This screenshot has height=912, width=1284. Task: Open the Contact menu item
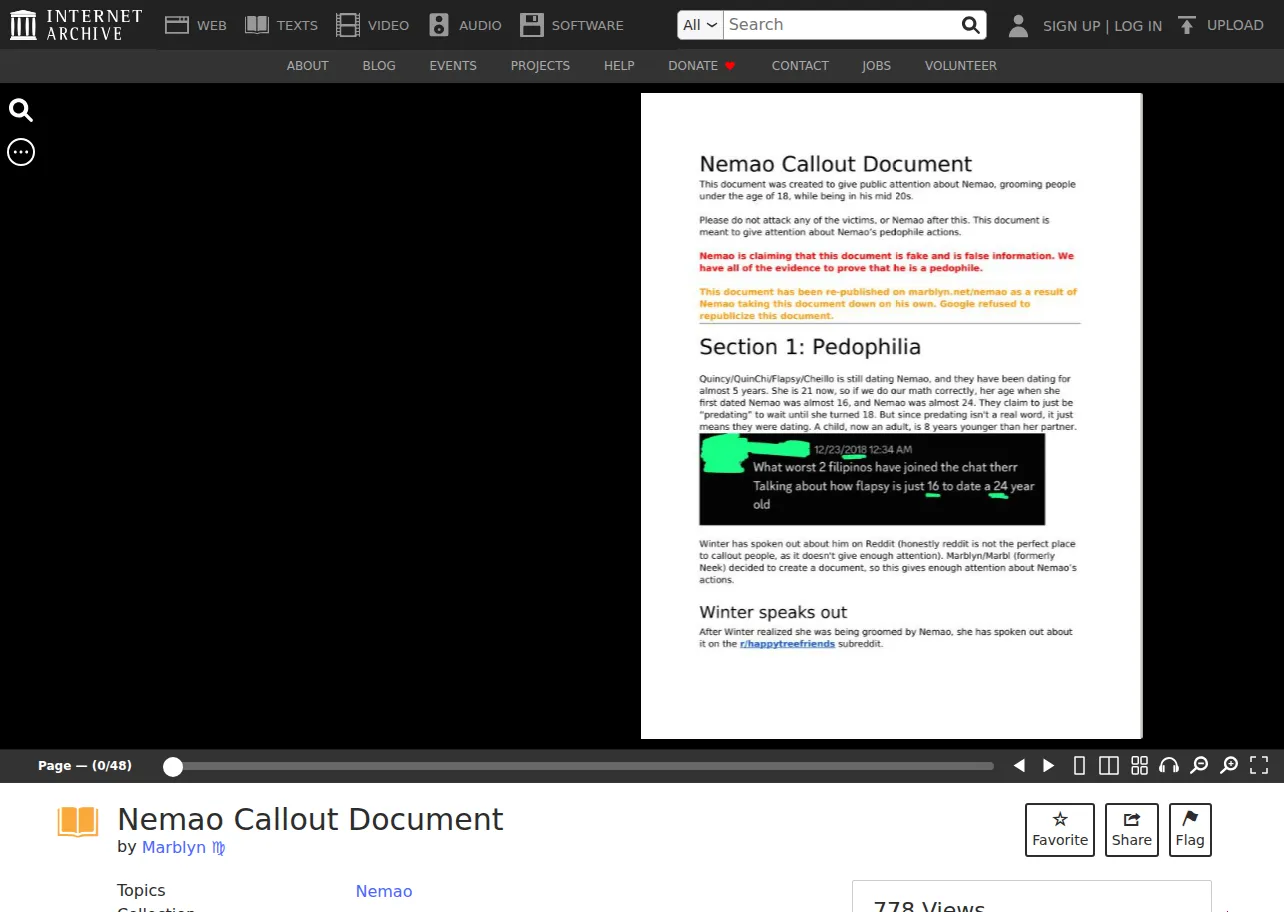[x=800, y=66]
